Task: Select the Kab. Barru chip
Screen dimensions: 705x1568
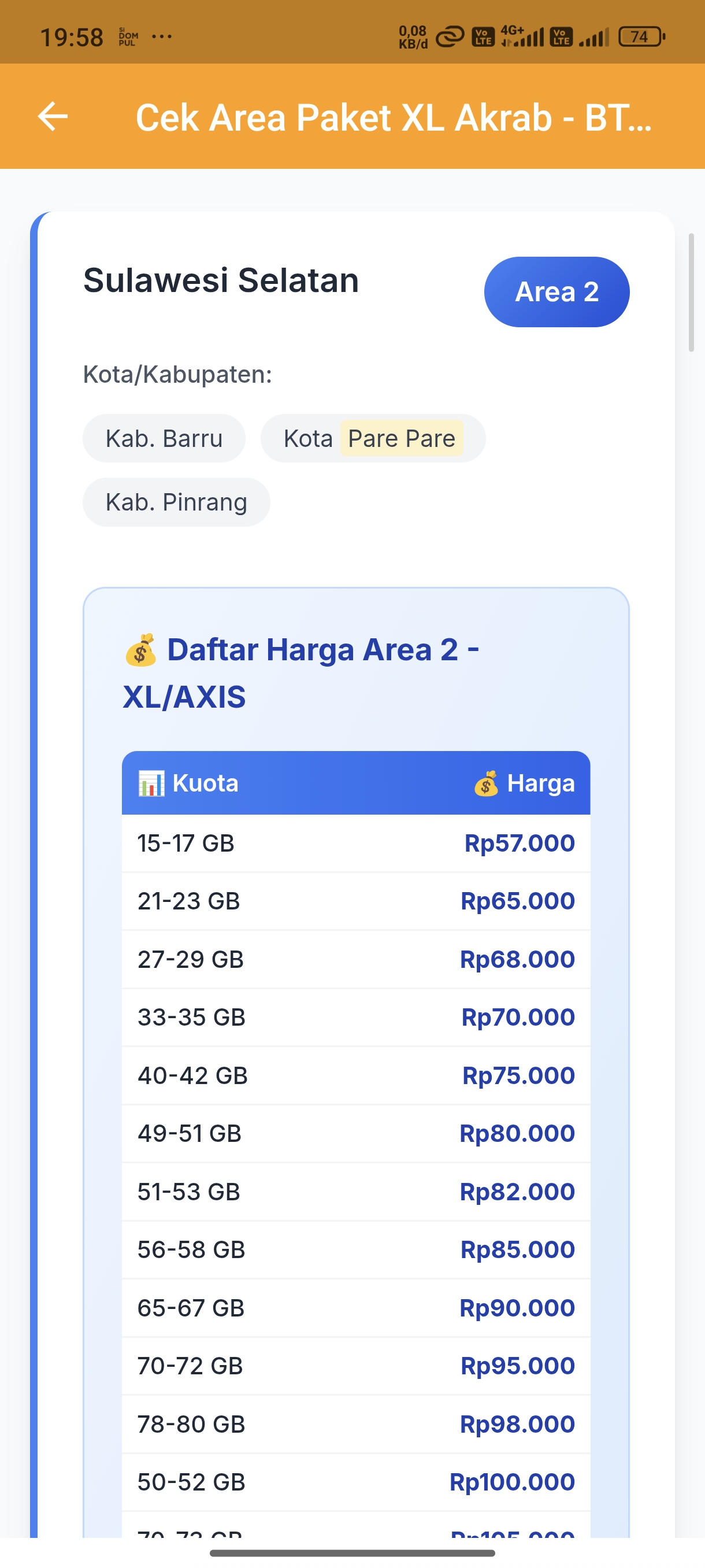Action: 164,438
